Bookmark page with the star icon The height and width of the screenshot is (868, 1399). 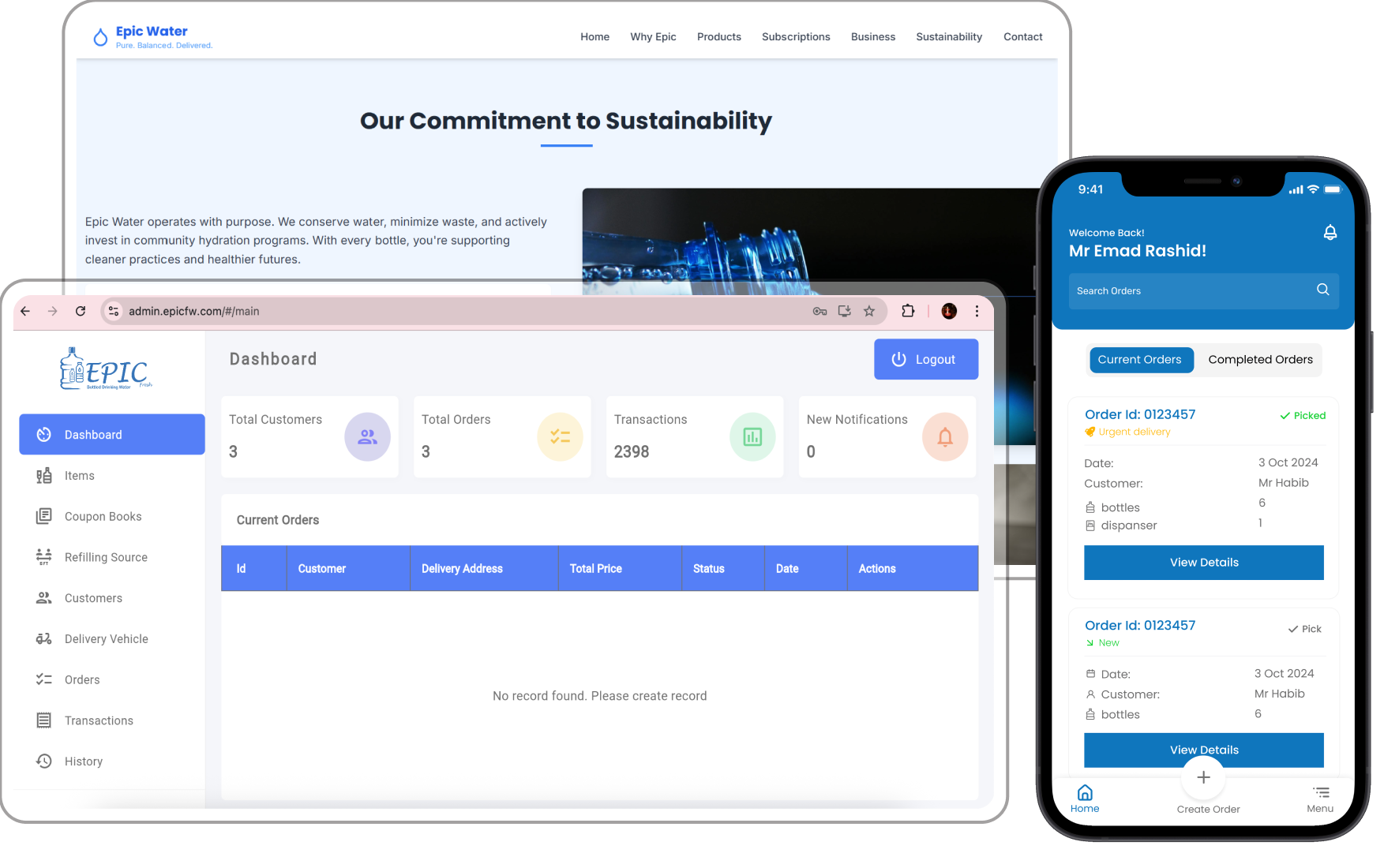[x=869, y=312]
